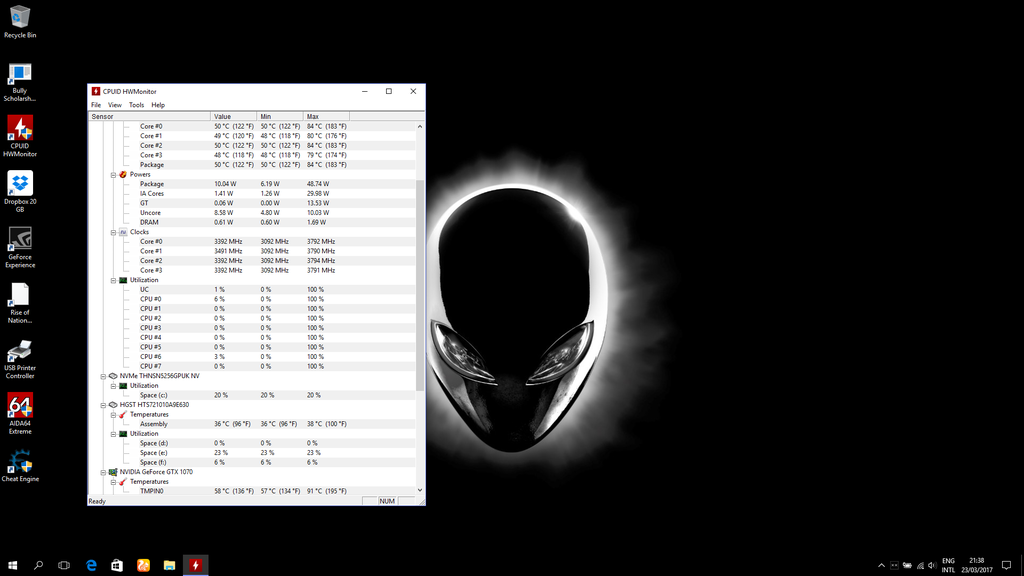Show hidden system tray icons
Image resolution: width=1024 pixels, height=576 pixels.
pos(881,566)
